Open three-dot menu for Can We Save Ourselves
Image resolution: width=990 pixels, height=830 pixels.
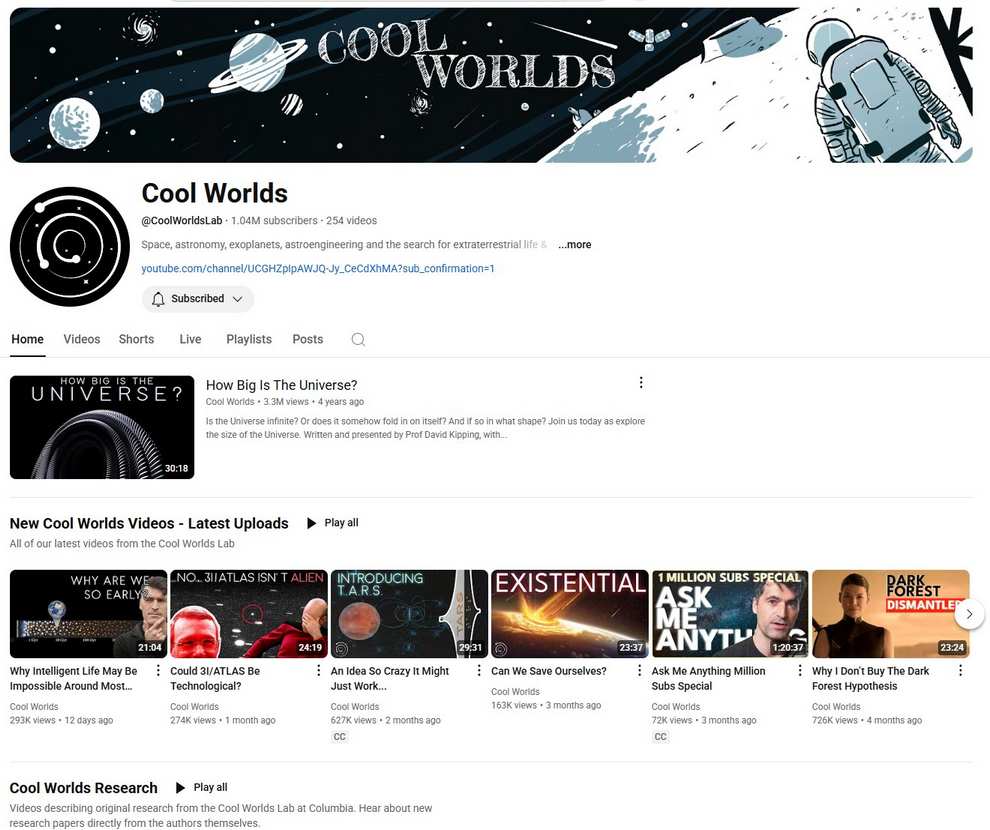pyautogui.click(x=640, y=671)
